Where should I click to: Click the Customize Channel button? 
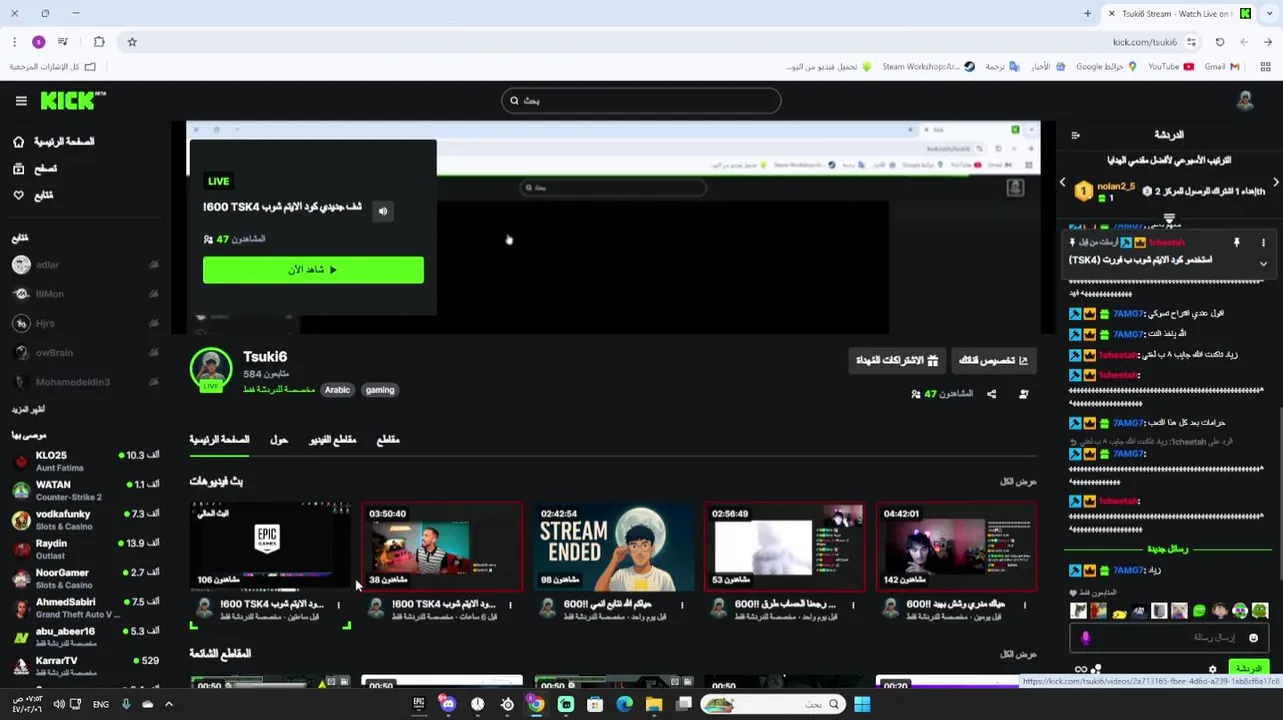pyautogui.click(x=993, y=360)
